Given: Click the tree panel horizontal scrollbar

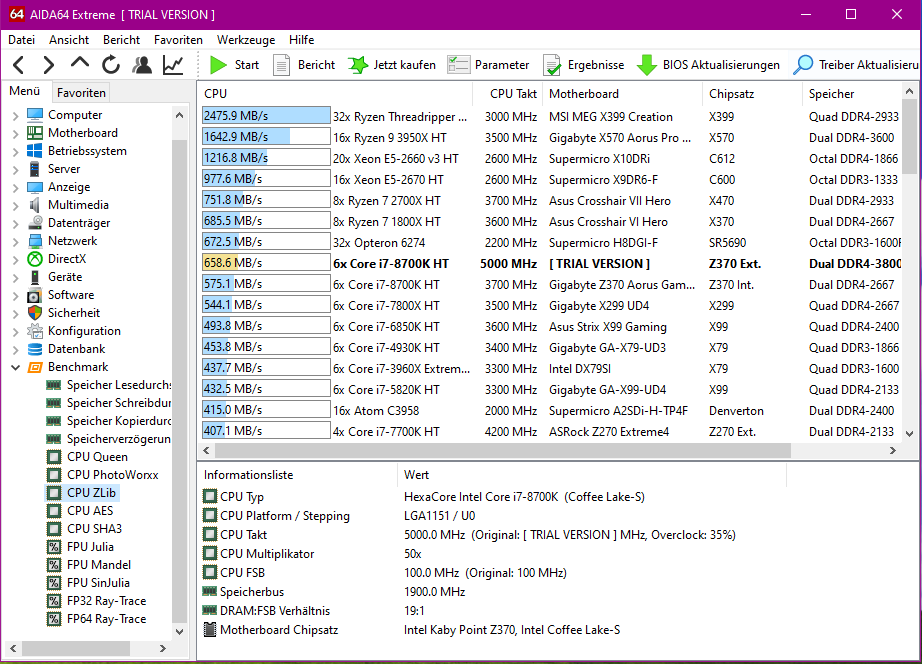Looking at the screenshot, I should 76,648.
